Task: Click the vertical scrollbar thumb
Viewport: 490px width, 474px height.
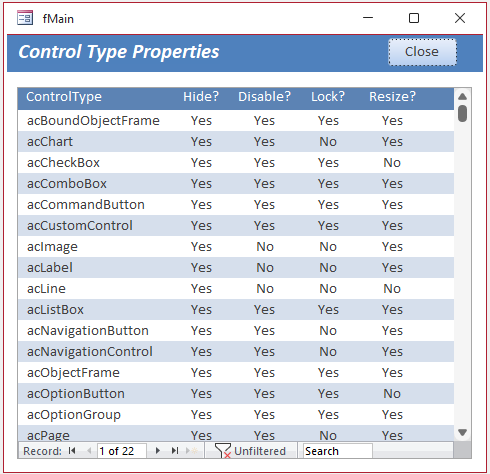Action: click(462, 114)
